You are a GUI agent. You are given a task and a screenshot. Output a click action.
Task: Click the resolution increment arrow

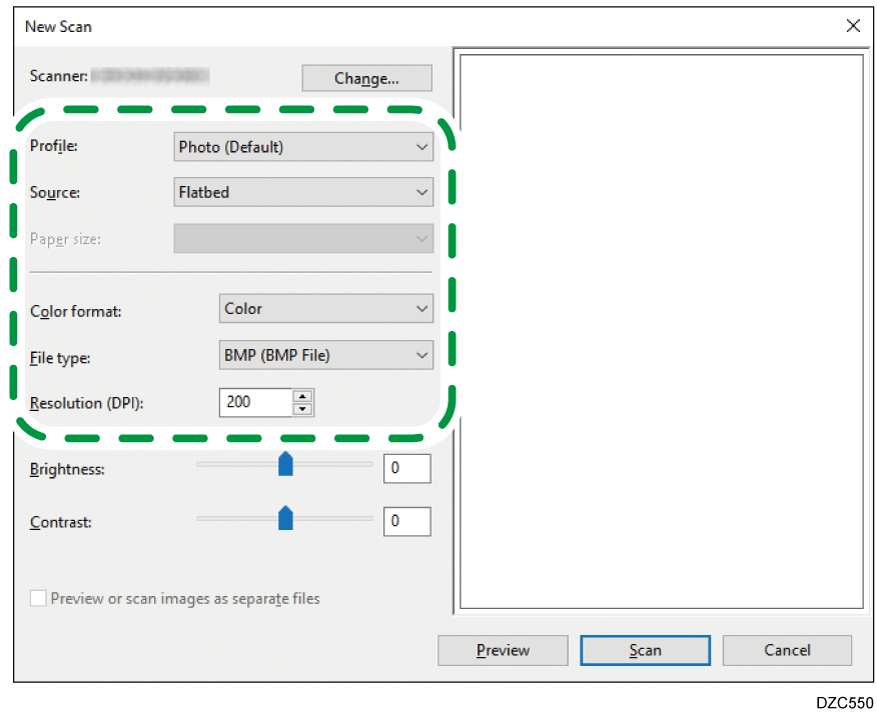pyautogui.click(x=302, y=397)
